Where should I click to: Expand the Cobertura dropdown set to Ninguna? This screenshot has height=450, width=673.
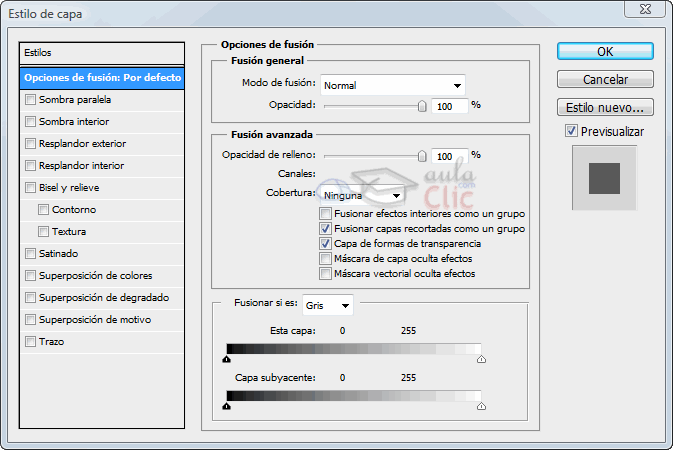(362, 196)
